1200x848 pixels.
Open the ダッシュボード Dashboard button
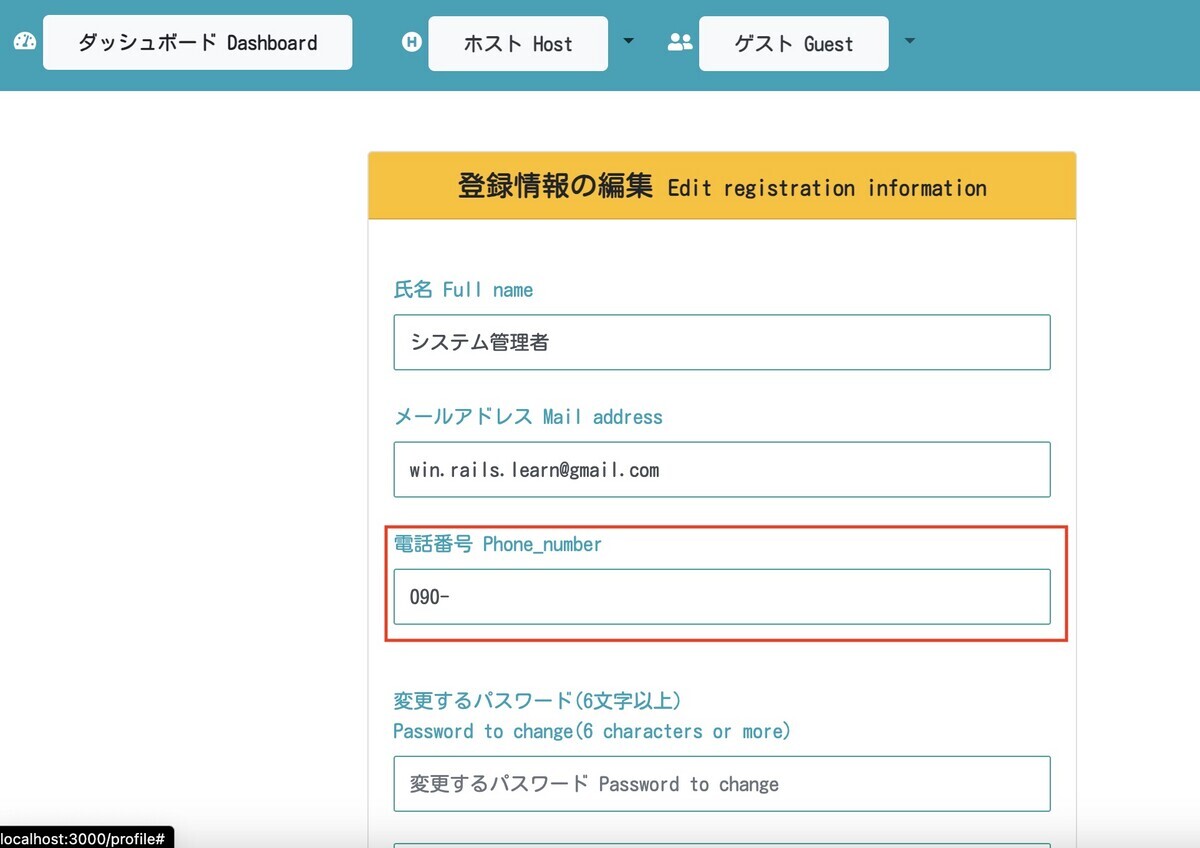198,43
